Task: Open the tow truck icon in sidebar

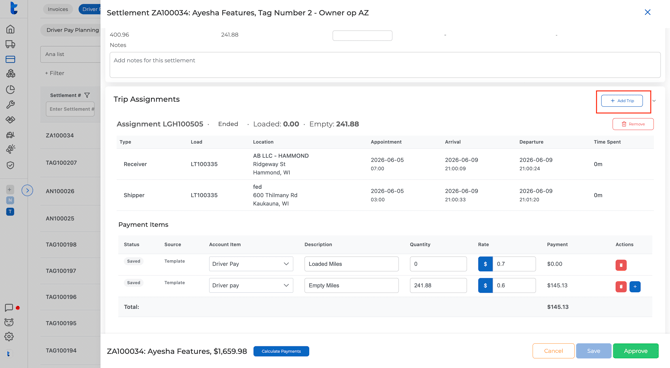Action: point(10,135)
